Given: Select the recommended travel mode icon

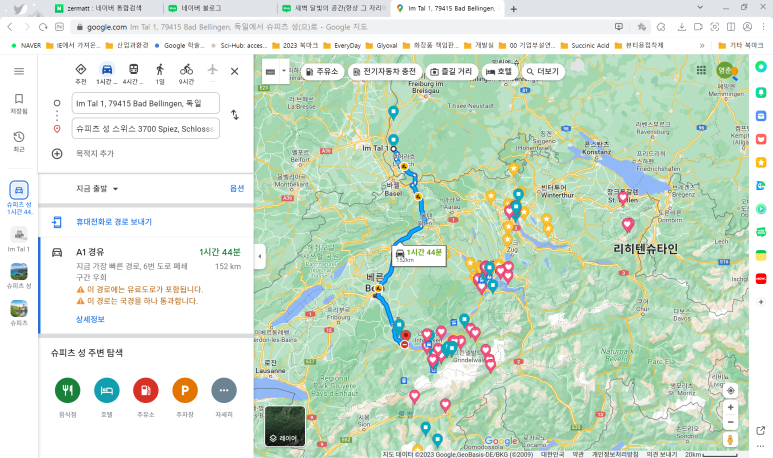Looking at the screenshot, I should pos(81,73).
